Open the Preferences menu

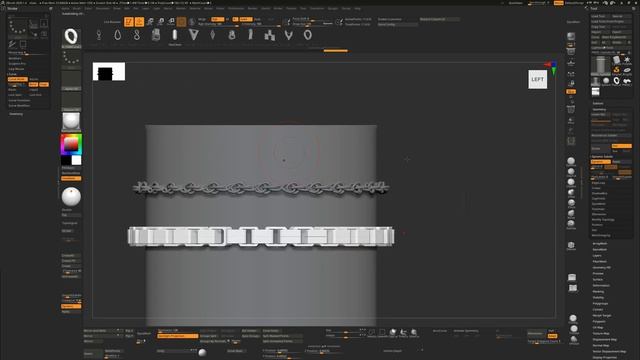[236, 8]
